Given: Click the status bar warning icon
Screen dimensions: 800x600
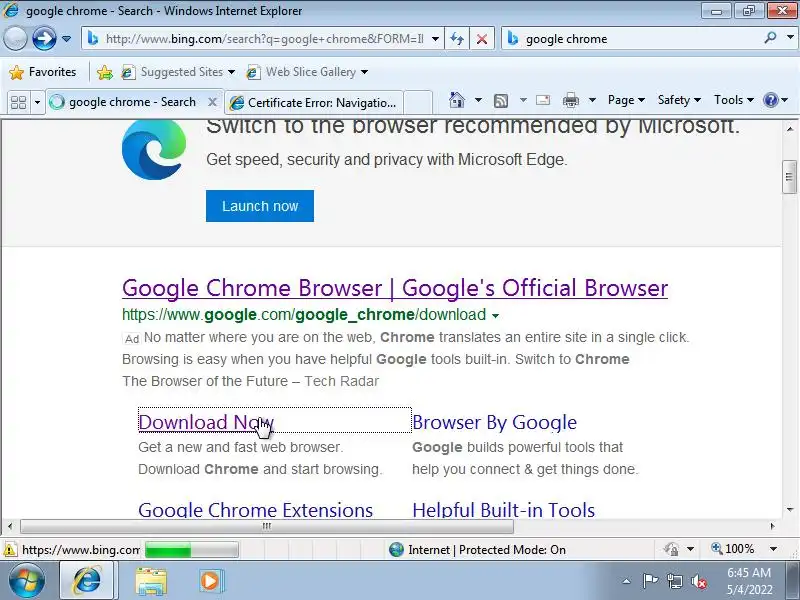Looking at the screenshot, I should pos(10,550).
